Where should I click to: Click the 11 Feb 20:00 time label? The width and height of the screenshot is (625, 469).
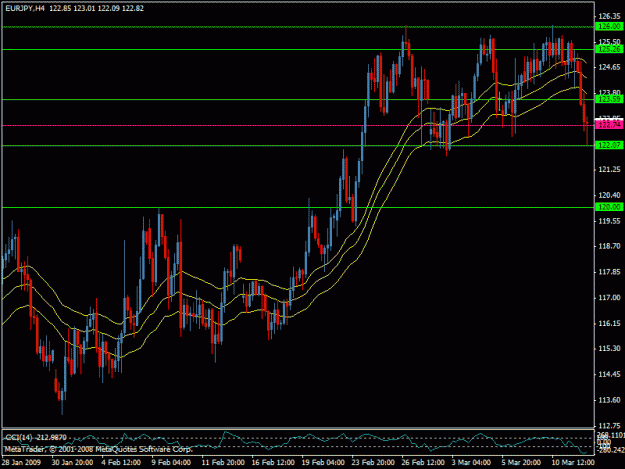[223, 463]
